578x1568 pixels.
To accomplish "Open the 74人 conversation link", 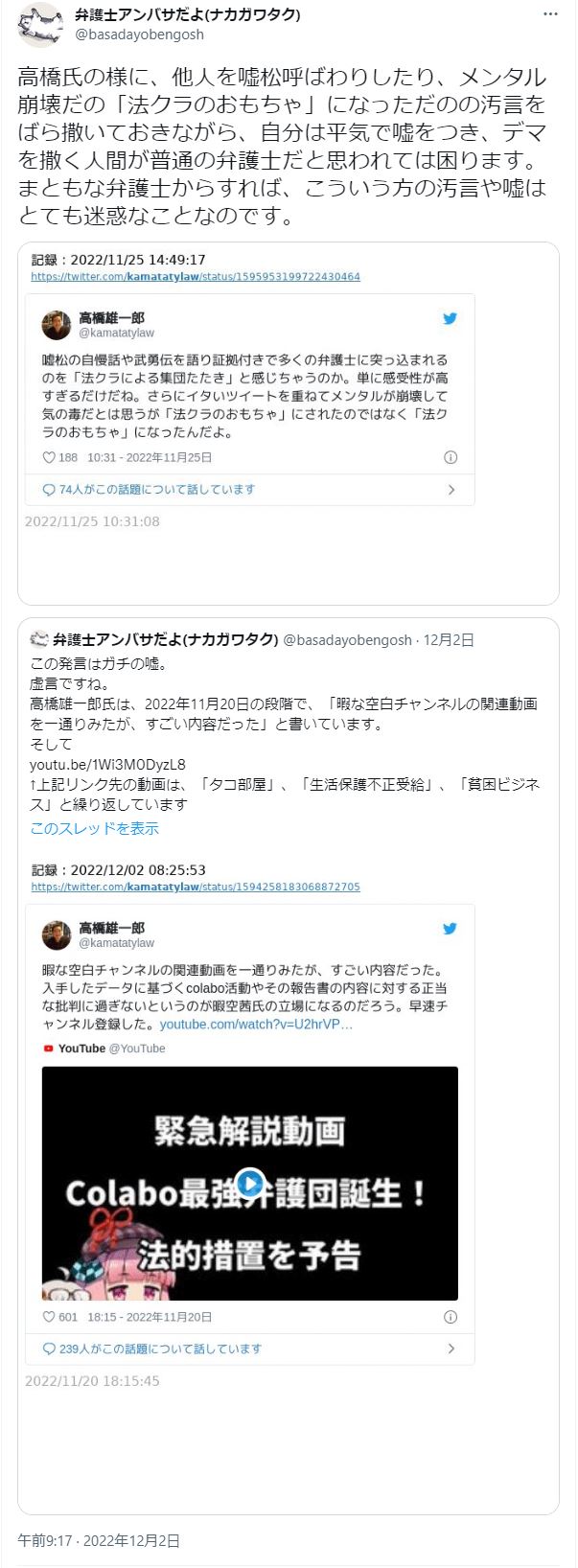I will [x=149, y=490].
